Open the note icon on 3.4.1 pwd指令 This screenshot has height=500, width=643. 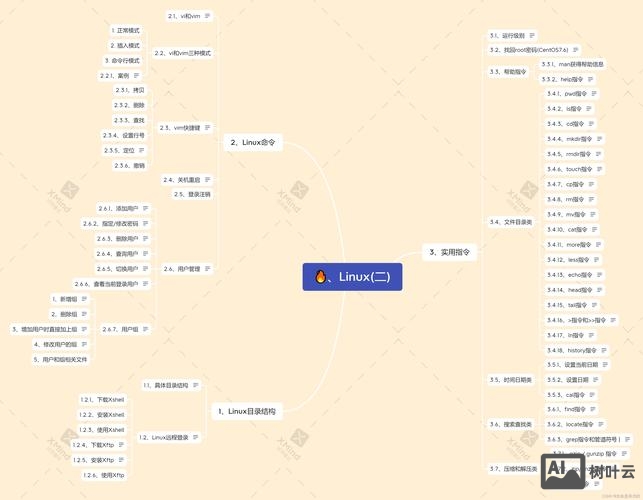[594, 94]
